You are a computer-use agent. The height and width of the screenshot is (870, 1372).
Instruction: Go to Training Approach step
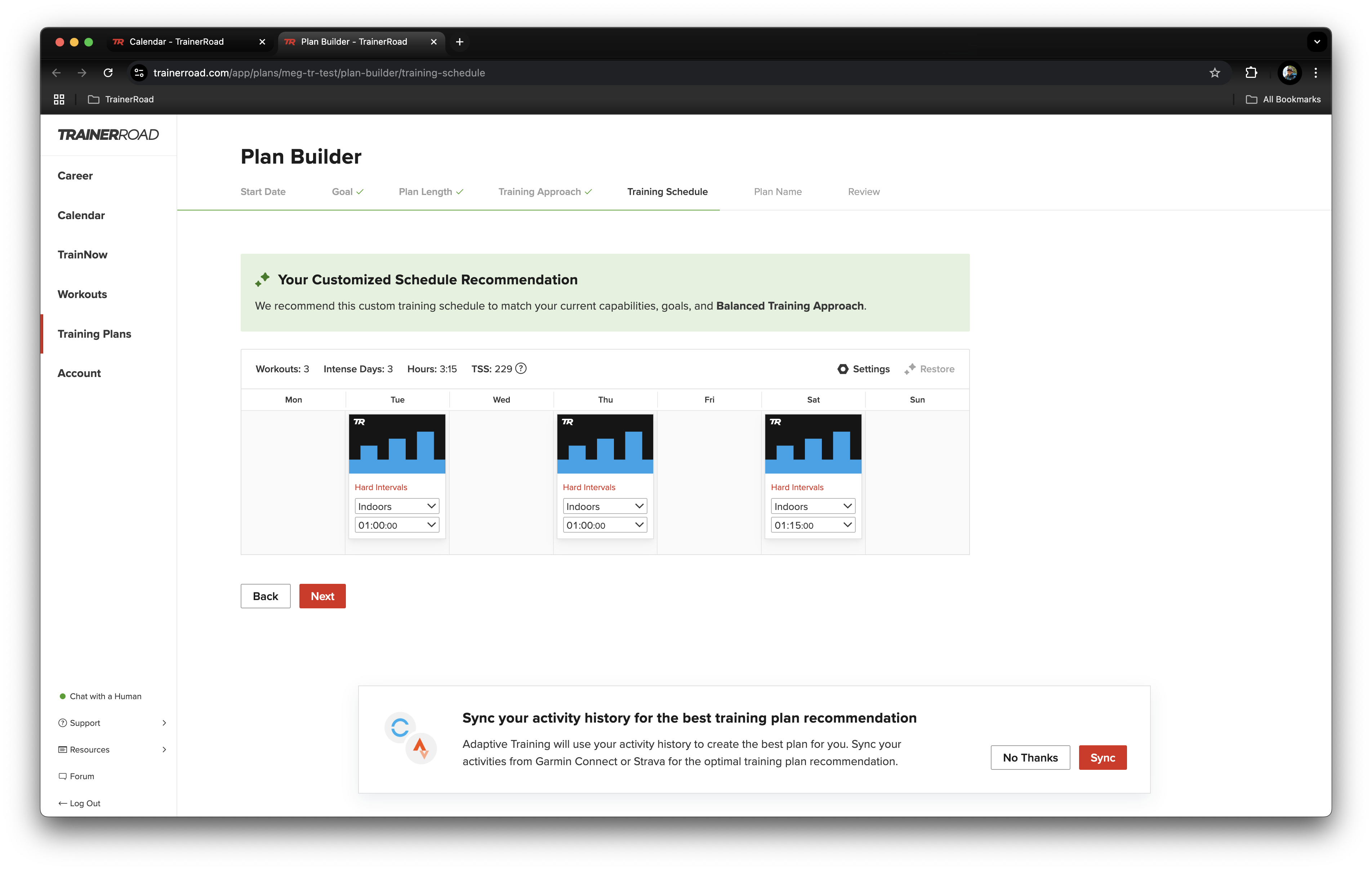click(x=545, y=192)
